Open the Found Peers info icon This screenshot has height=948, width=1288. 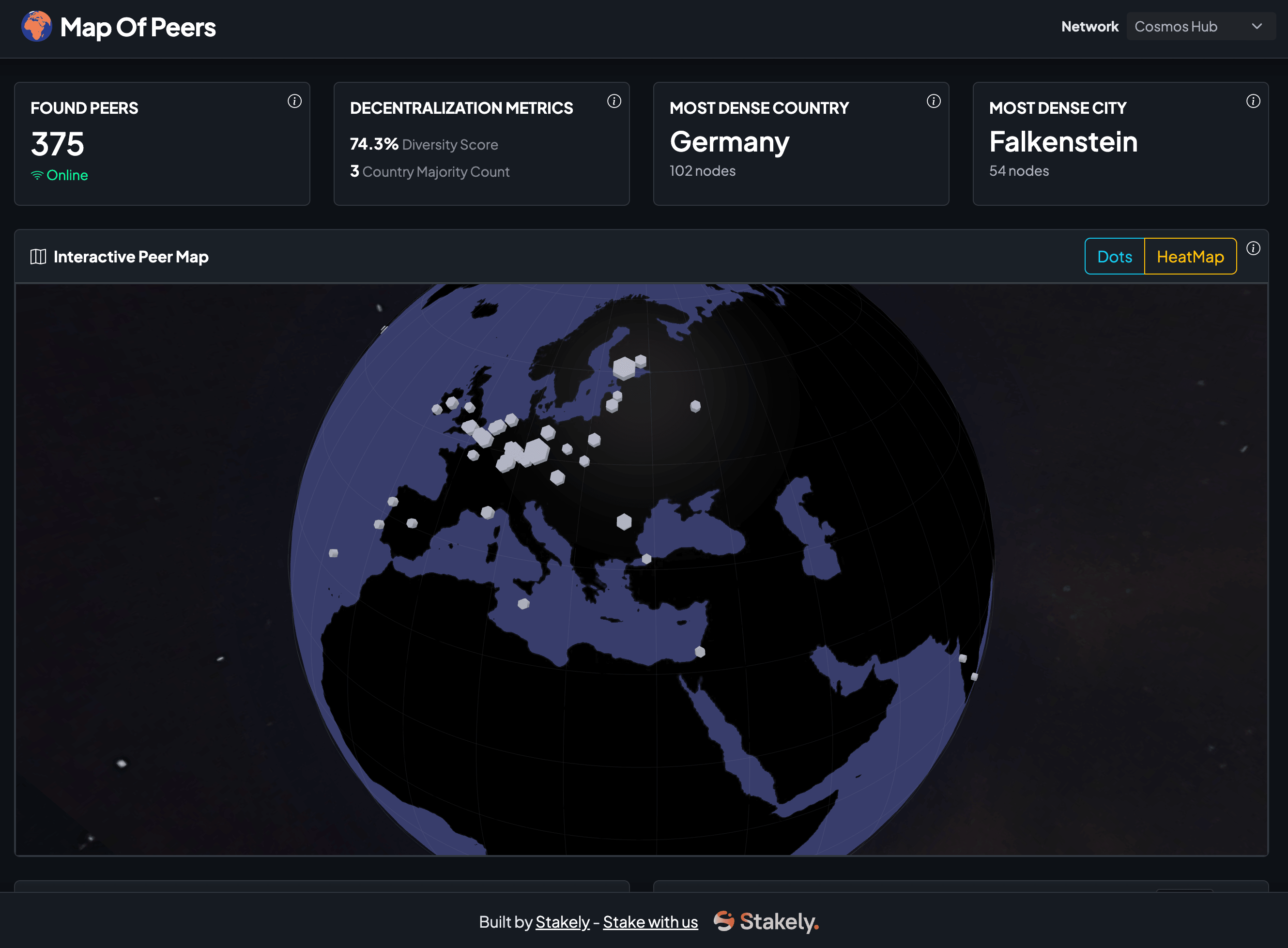294,102
